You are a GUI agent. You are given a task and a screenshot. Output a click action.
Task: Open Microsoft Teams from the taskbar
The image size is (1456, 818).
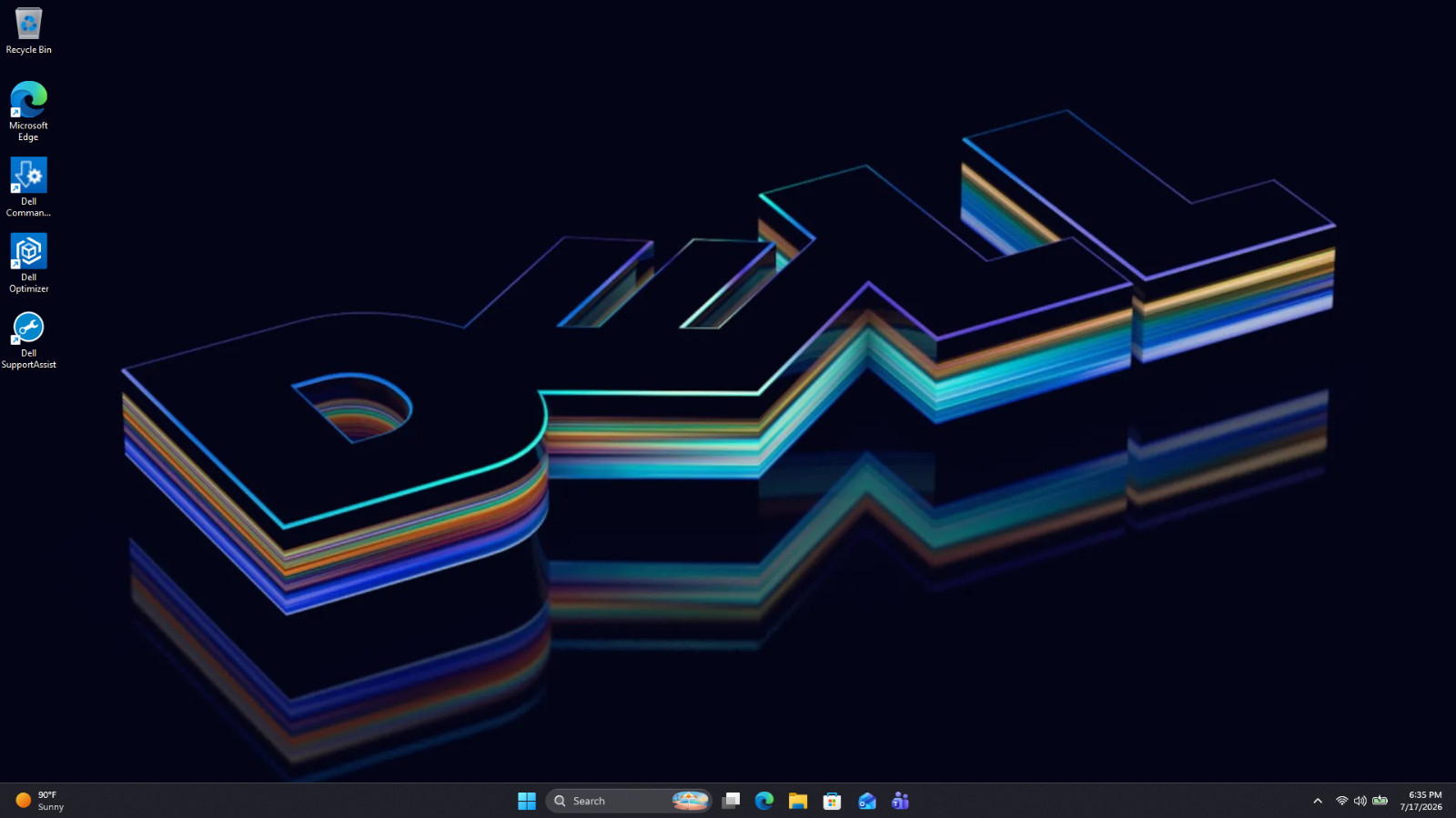click(900, 801)
